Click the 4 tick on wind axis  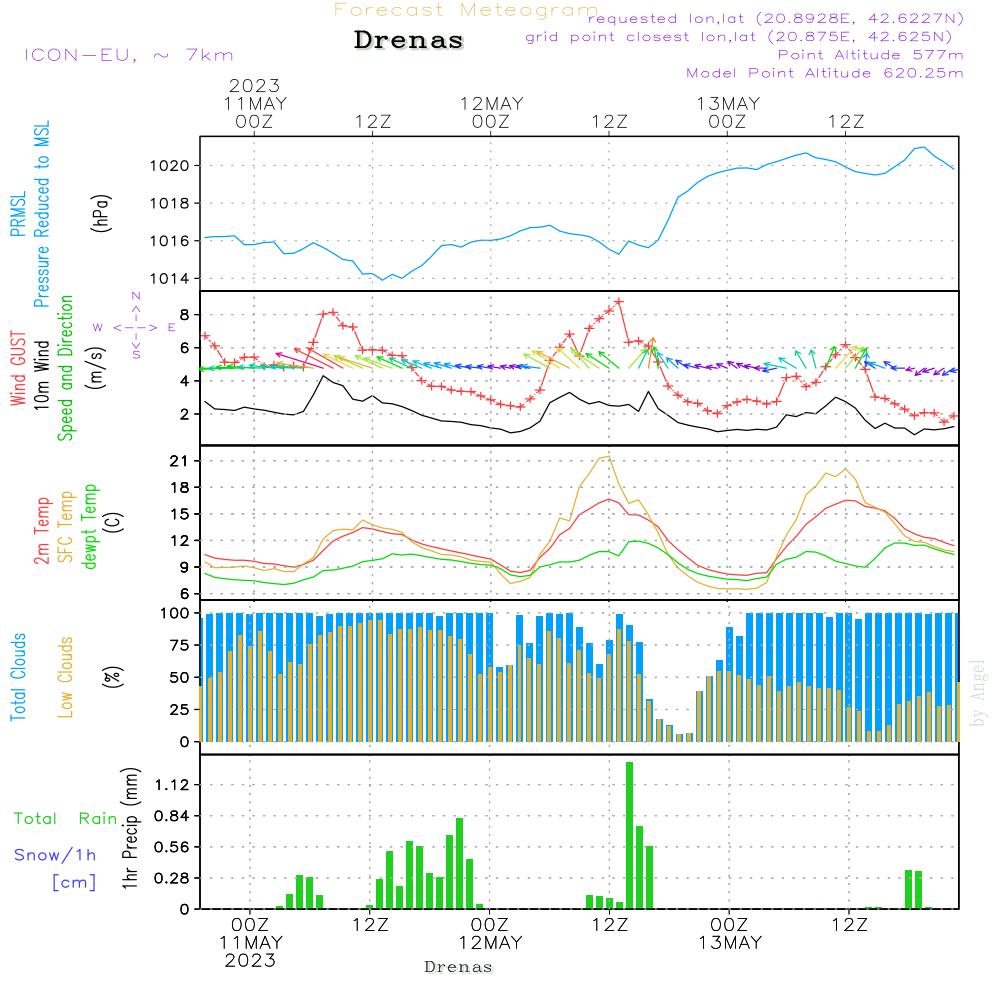[184, 381]
